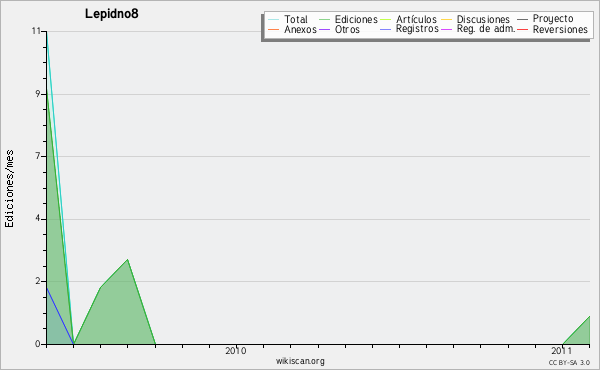The image size is (600, 370).
Task: Click the CC BY-SA 3.0 license text
Action: click(569, 363)
